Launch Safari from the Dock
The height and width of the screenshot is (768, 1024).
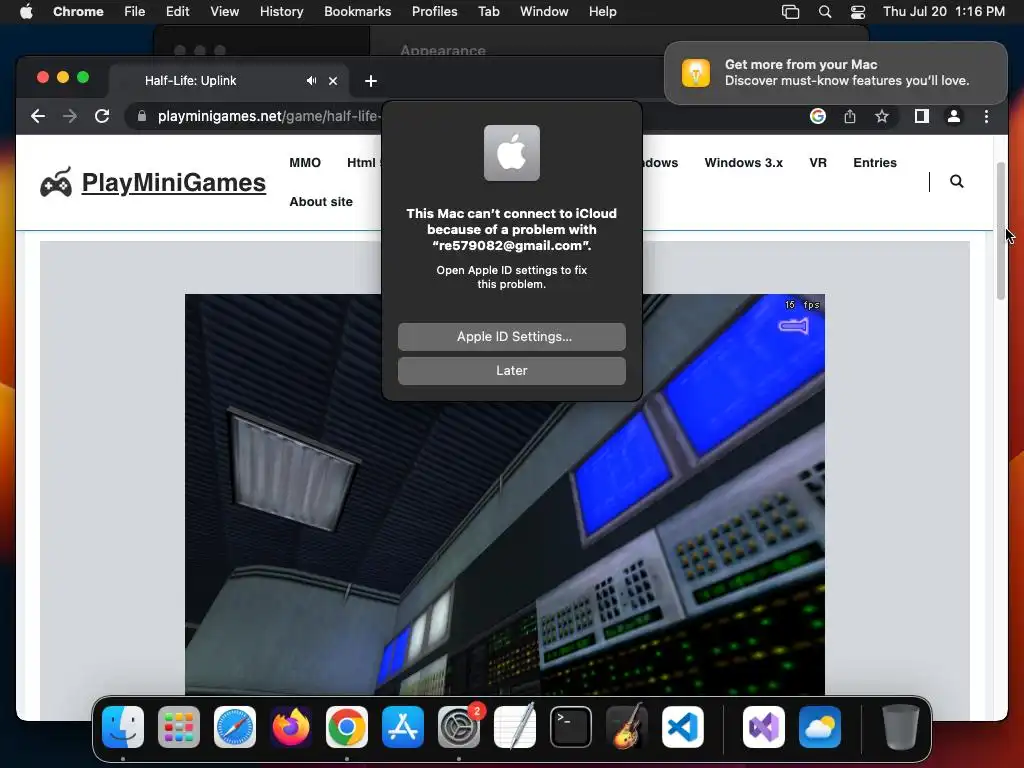235,727
